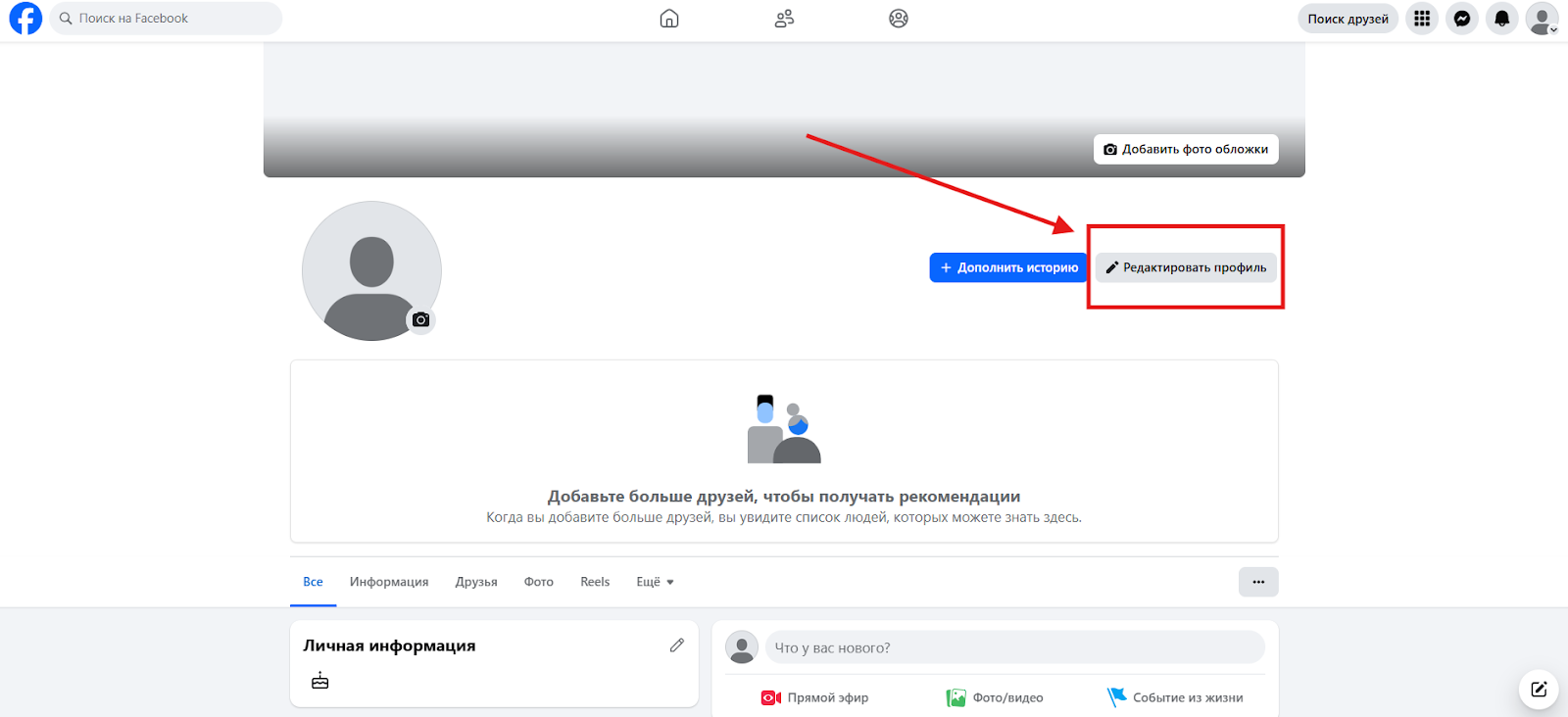The image size is (1568, 717).
Task: Select the 'Все' tab
Action: pos(313,582)
